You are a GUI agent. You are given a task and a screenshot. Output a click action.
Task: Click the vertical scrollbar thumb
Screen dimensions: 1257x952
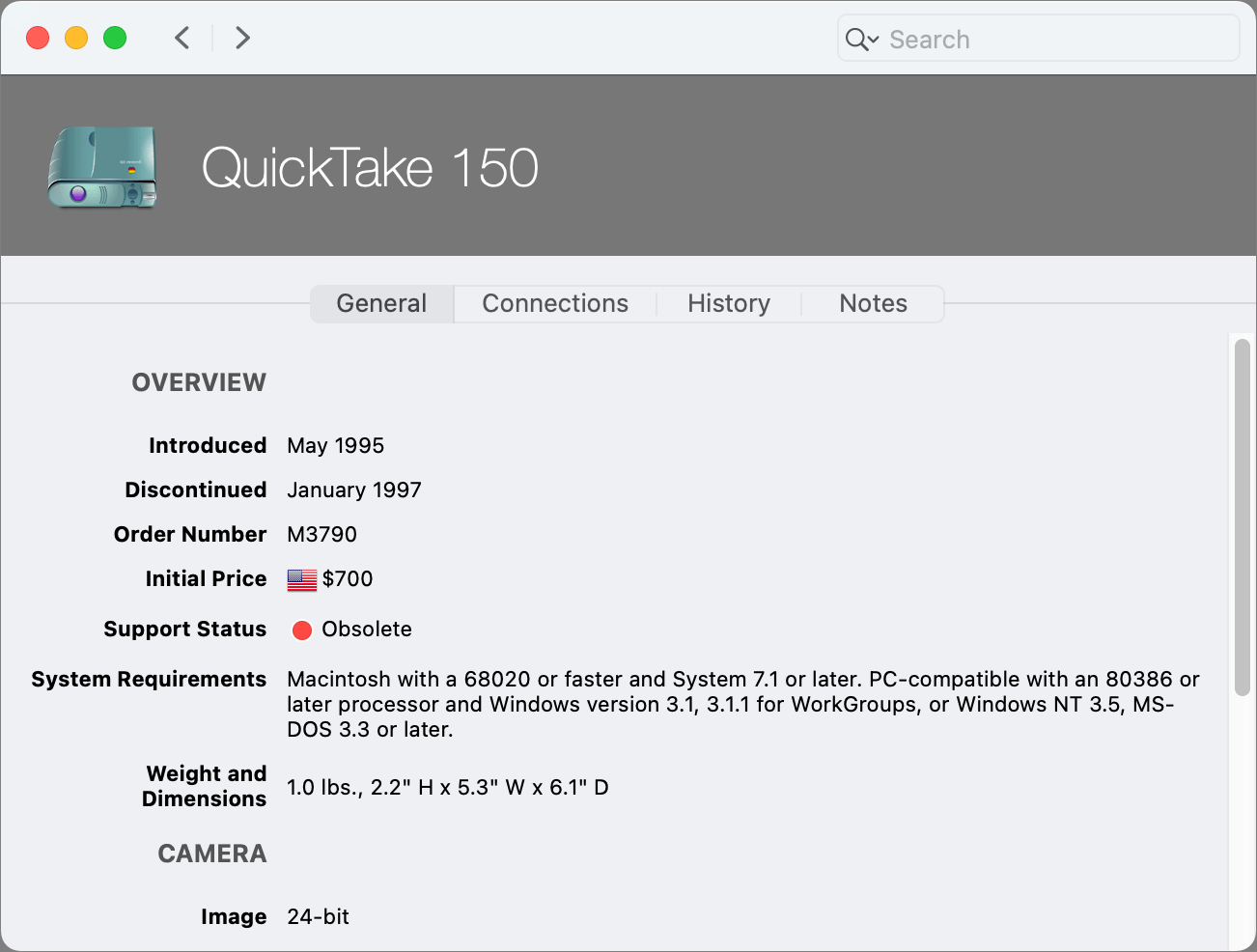[x=1243, y=517]
